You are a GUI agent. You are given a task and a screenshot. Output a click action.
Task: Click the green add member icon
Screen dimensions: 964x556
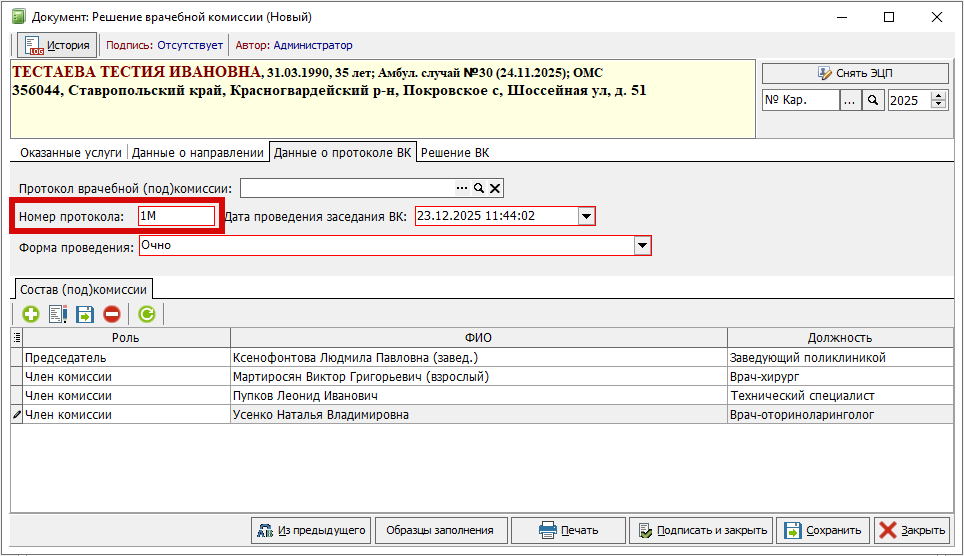tap(31, 314)
